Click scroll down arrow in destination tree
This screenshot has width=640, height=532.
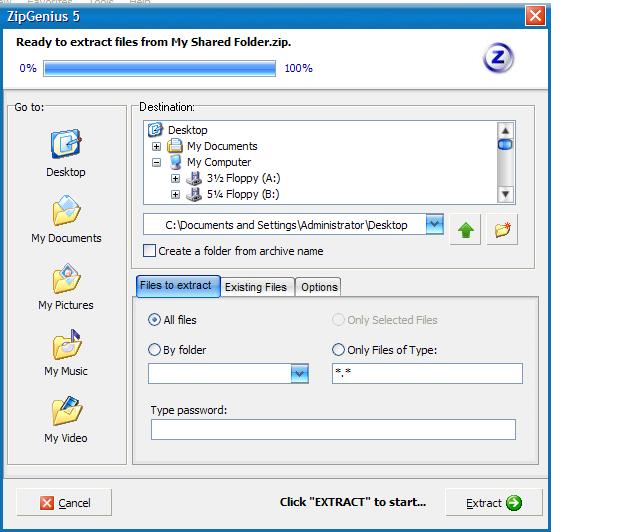click(x=505, y=194)
